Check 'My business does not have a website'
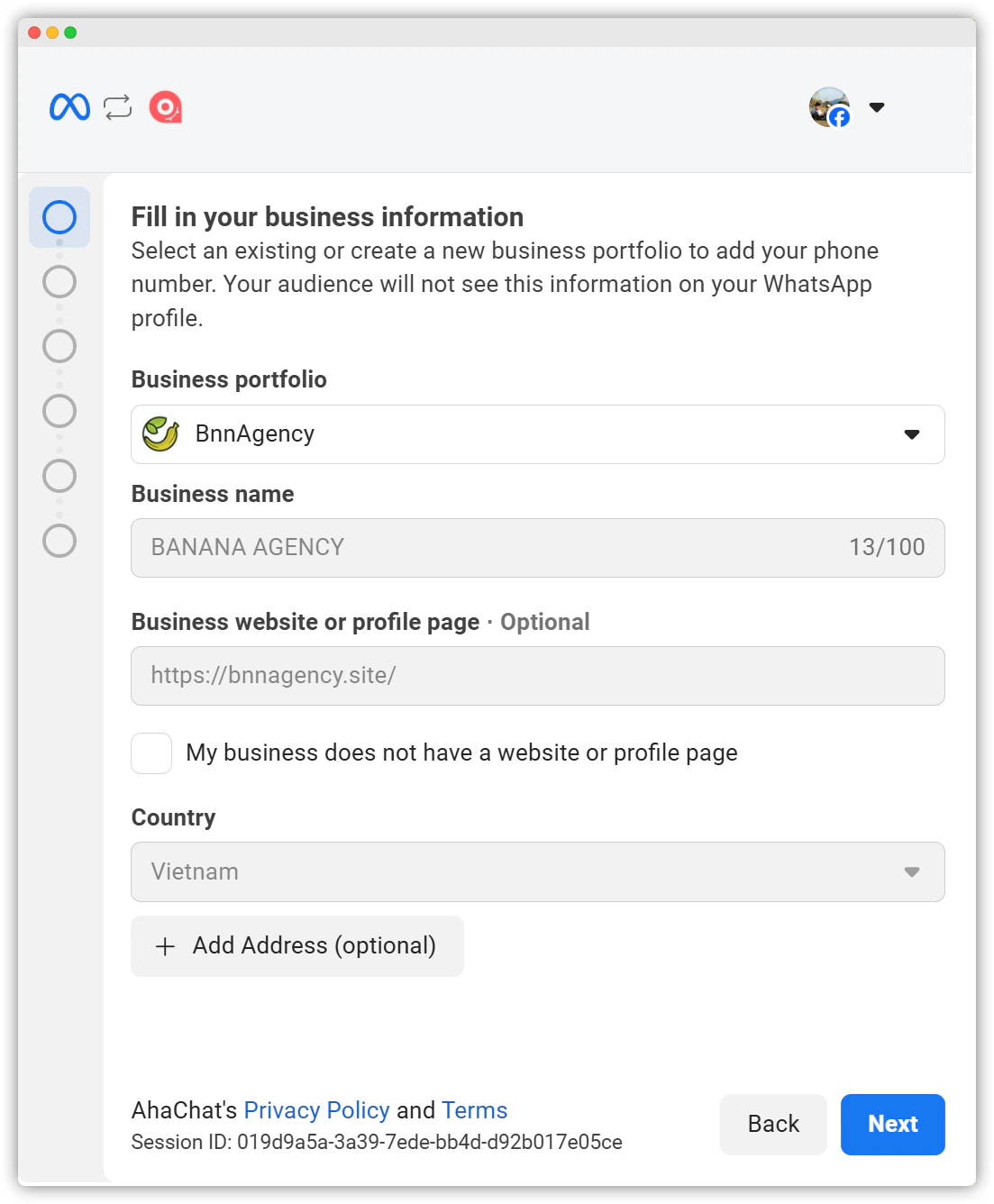The width and height of the screenshot is (994, 1204). click(x=151, y=753)
